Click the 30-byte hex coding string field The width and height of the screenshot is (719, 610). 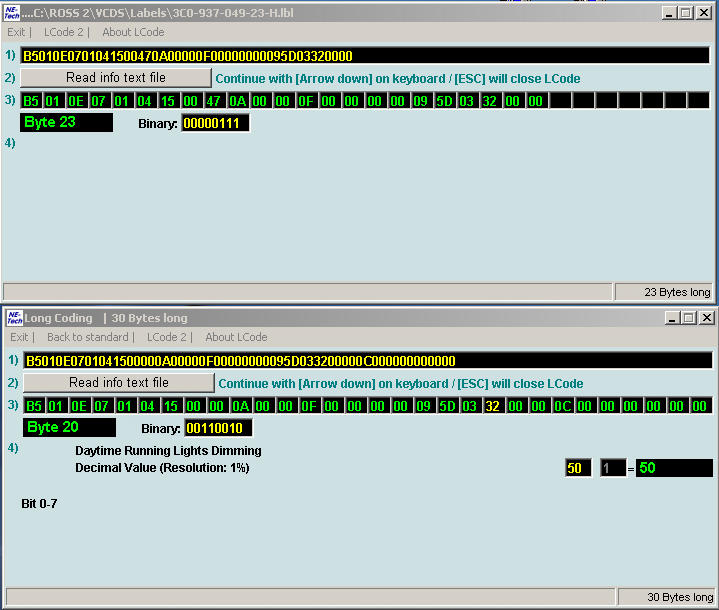point(367,361)
